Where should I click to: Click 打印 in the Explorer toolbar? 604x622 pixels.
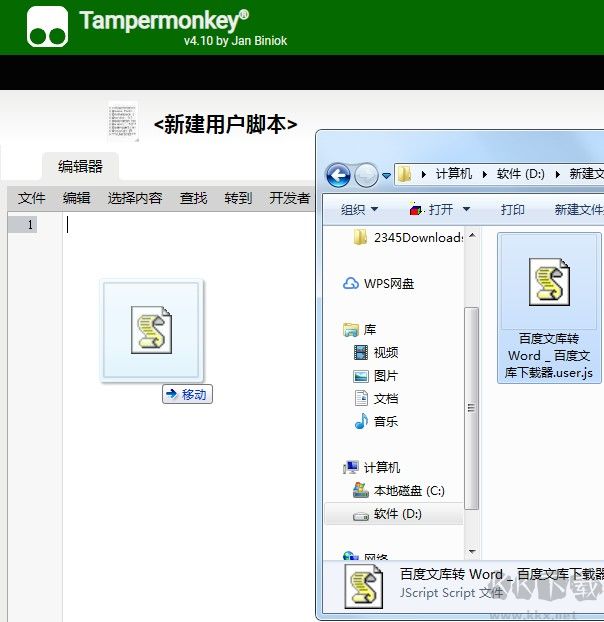(512, 209)
